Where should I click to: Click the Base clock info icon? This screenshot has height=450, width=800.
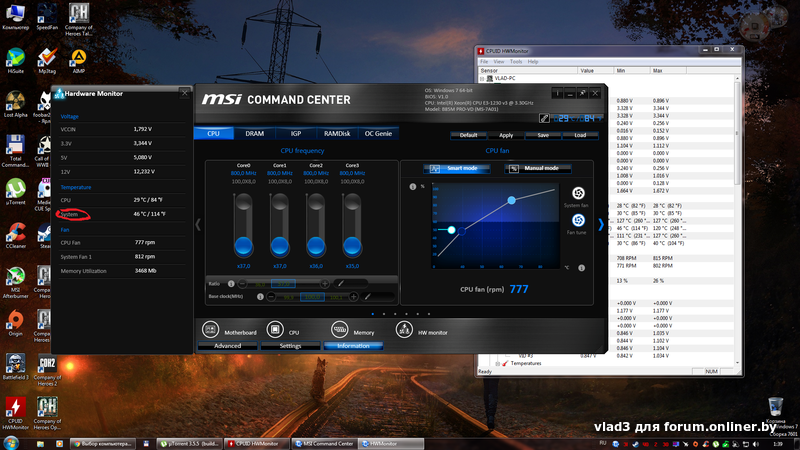coord(260,296)
